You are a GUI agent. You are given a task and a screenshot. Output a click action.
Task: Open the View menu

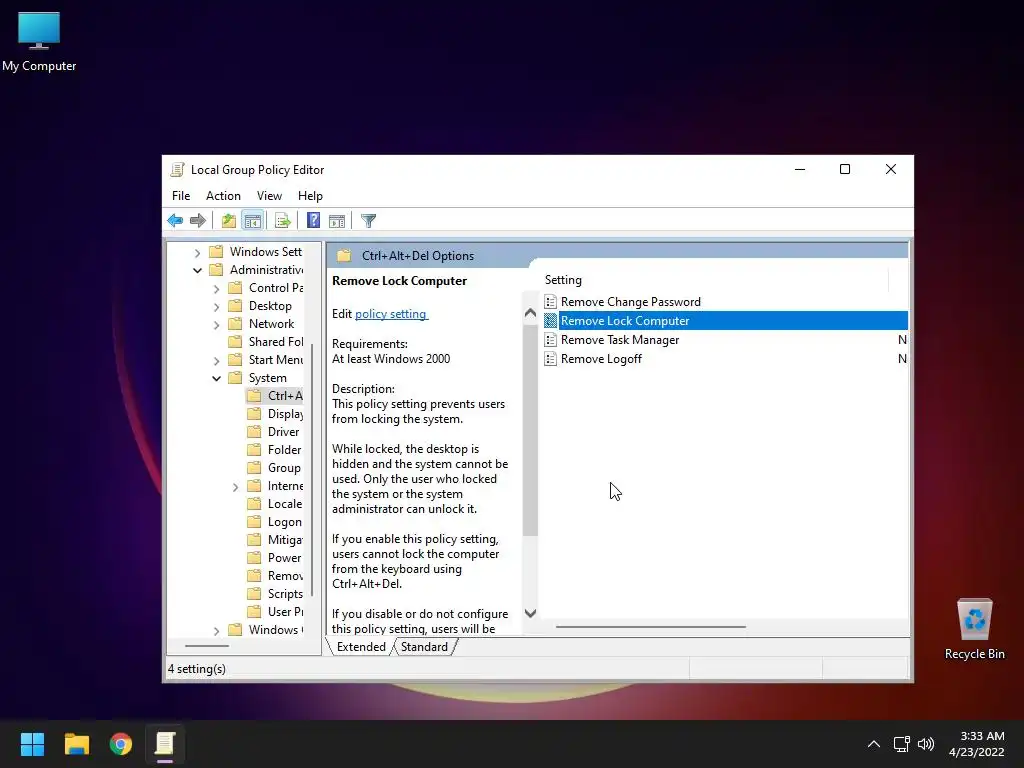[269, 196]
